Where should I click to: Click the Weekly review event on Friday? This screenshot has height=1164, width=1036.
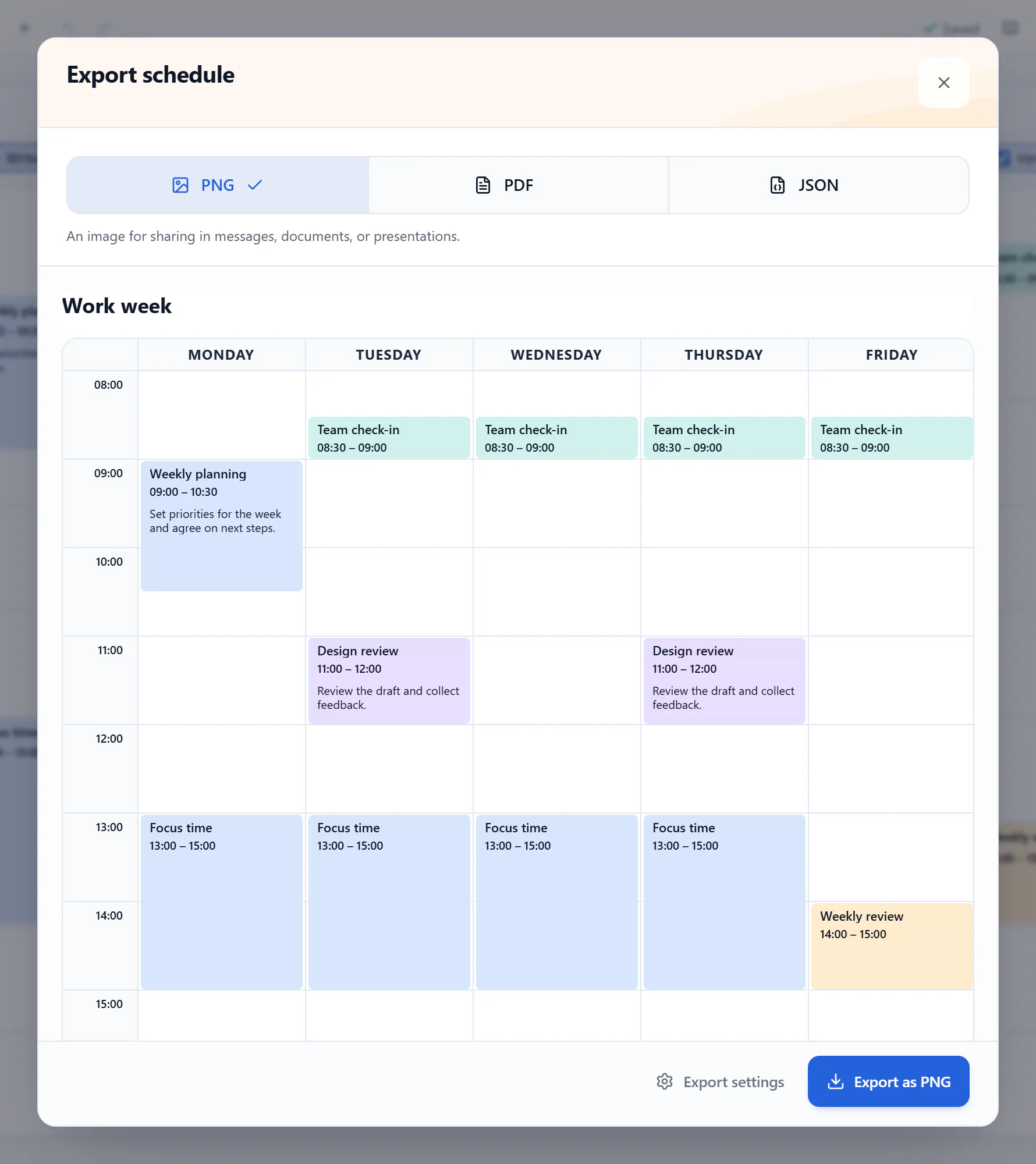coord(892,946)
